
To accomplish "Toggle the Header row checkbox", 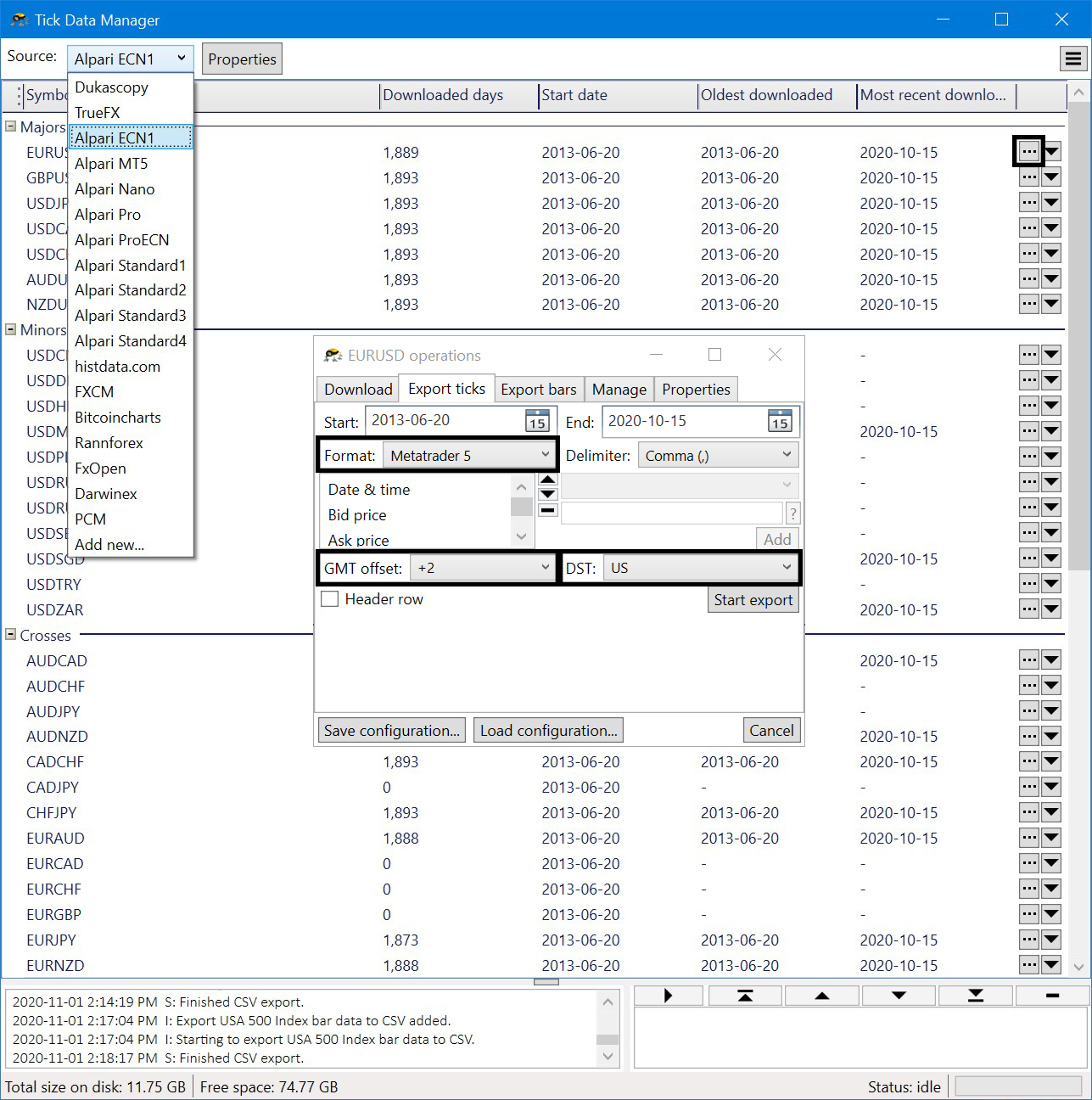I will coord(330,599).
